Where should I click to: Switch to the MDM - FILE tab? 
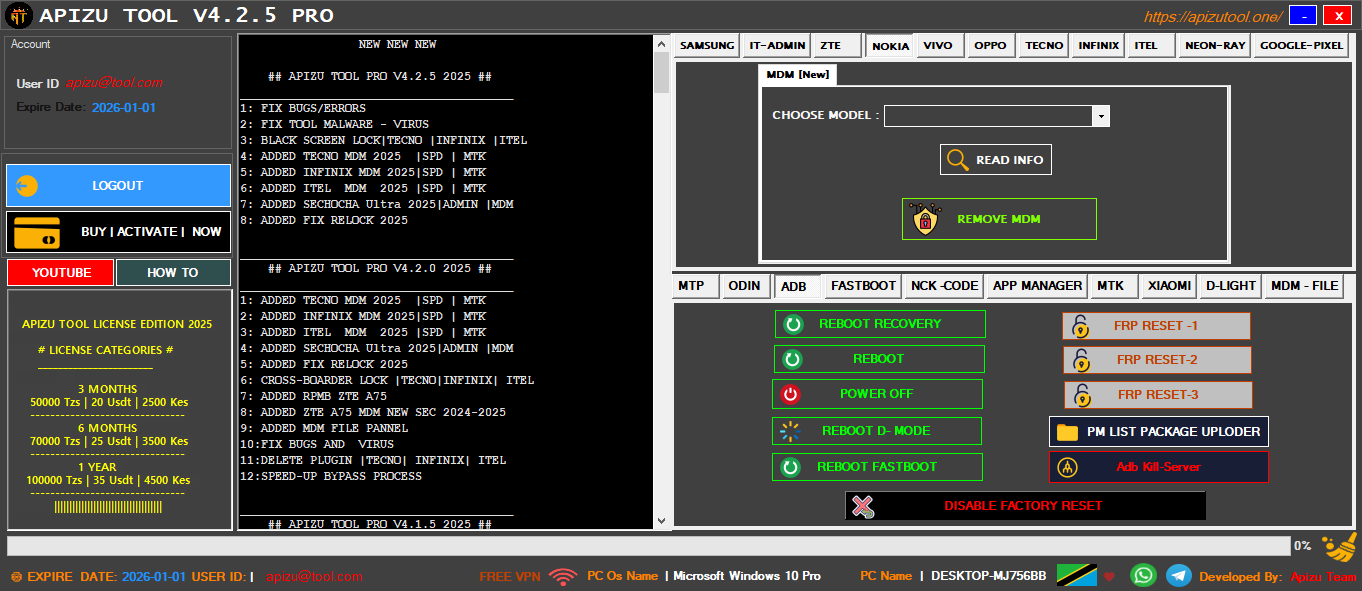(x=1304, y=286)
